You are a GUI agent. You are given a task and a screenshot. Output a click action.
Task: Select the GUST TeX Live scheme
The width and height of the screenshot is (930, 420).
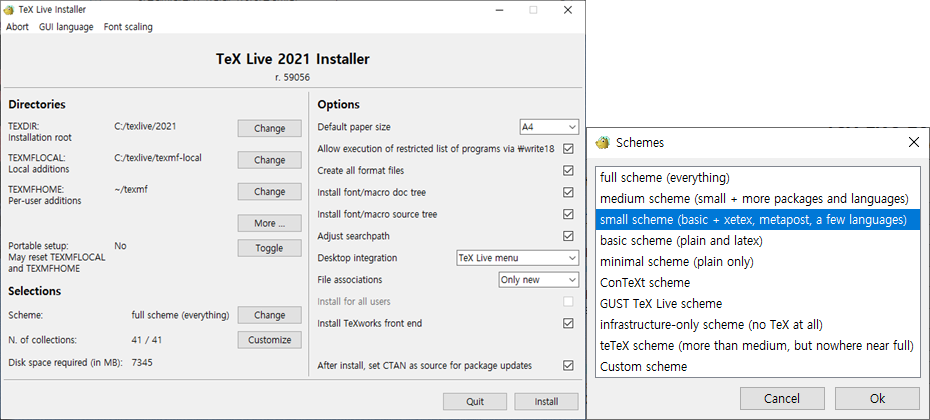tap(757, 304)
